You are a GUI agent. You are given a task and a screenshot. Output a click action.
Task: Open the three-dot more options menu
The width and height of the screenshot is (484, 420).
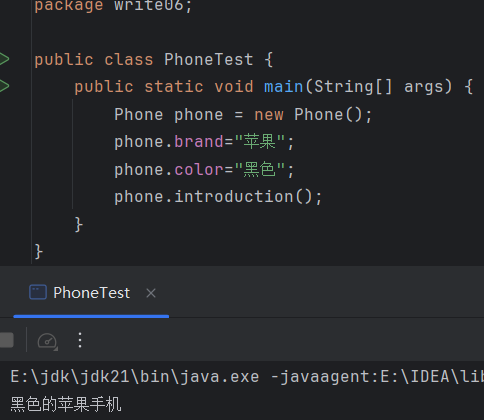click(x=80, y=340)
